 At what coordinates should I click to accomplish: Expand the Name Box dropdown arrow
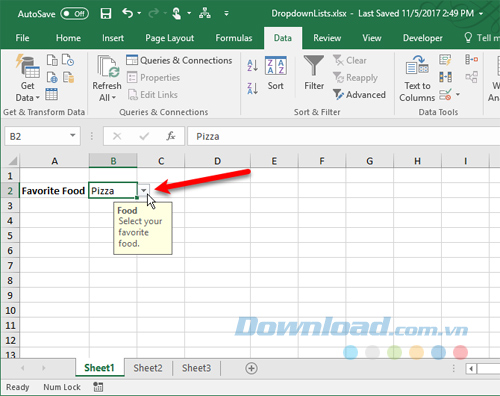(x=72, y=136)
